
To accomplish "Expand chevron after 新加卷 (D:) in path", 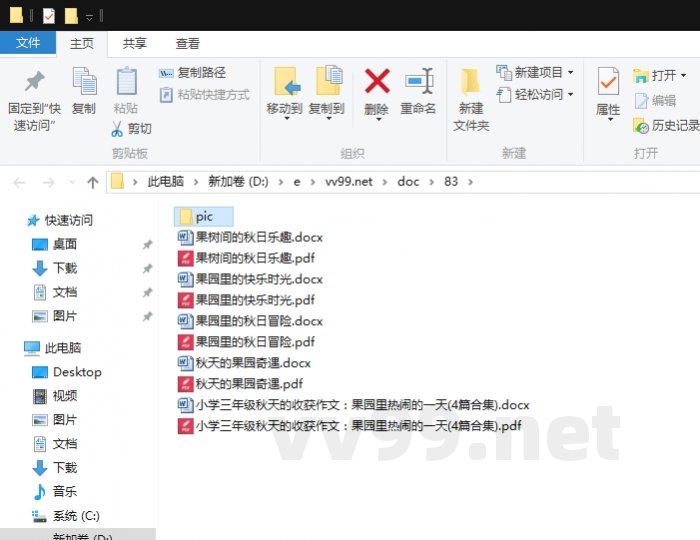I will tap(281, 182).
